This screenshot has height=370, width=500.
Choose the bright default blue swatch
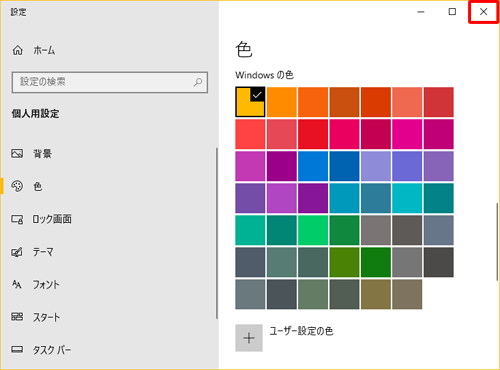[x=313, y=166]
